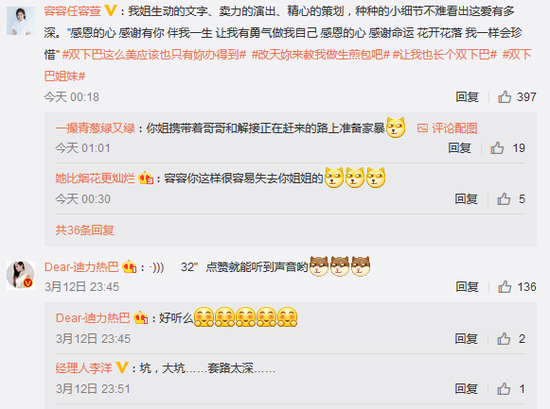550x409 pixels.
Task: Click the crown badge beside 她比烟花更灿烂
Action: tap(146, 178)
